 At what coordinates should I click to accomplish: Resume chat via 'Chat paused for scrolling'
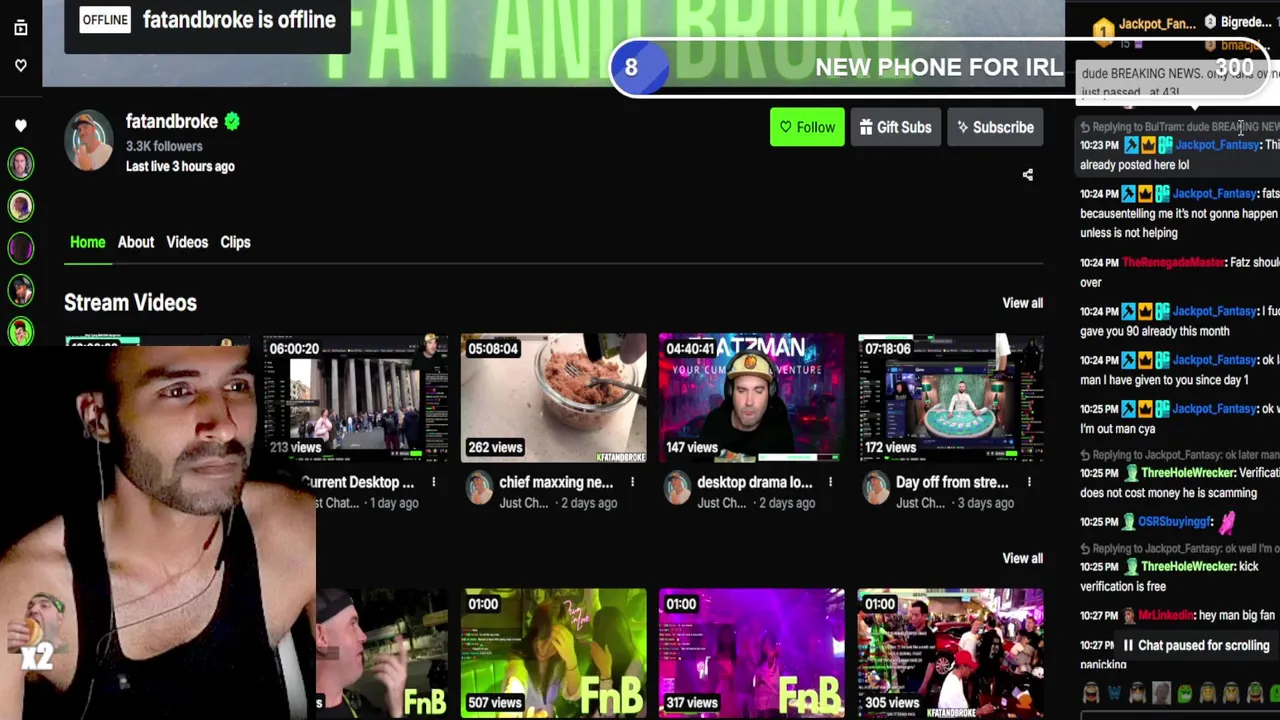(1194, 646)
